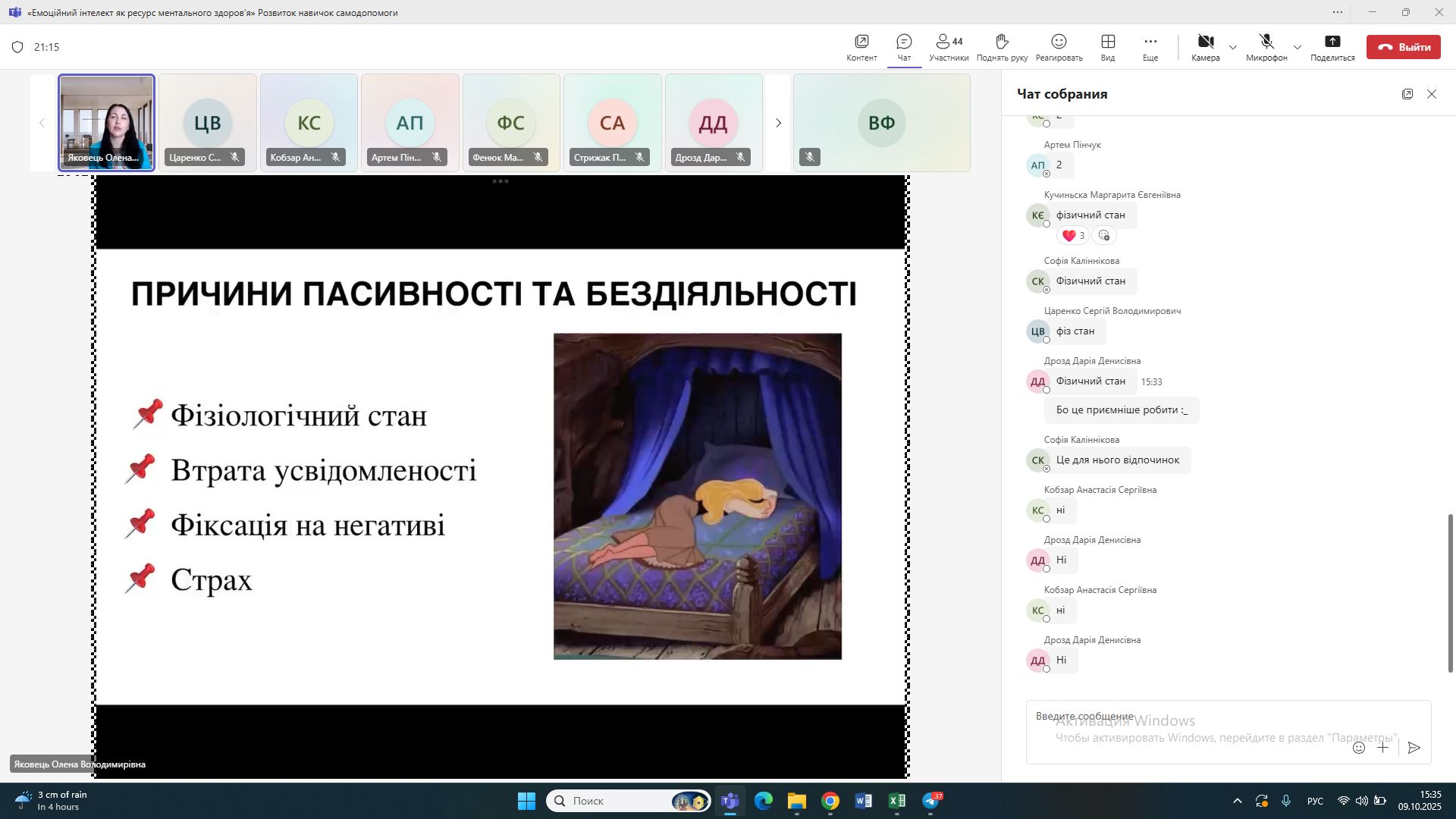Open the Еще more options menu
The height and width of the screenshot is (819, 1456).
tap(1150, 42)
